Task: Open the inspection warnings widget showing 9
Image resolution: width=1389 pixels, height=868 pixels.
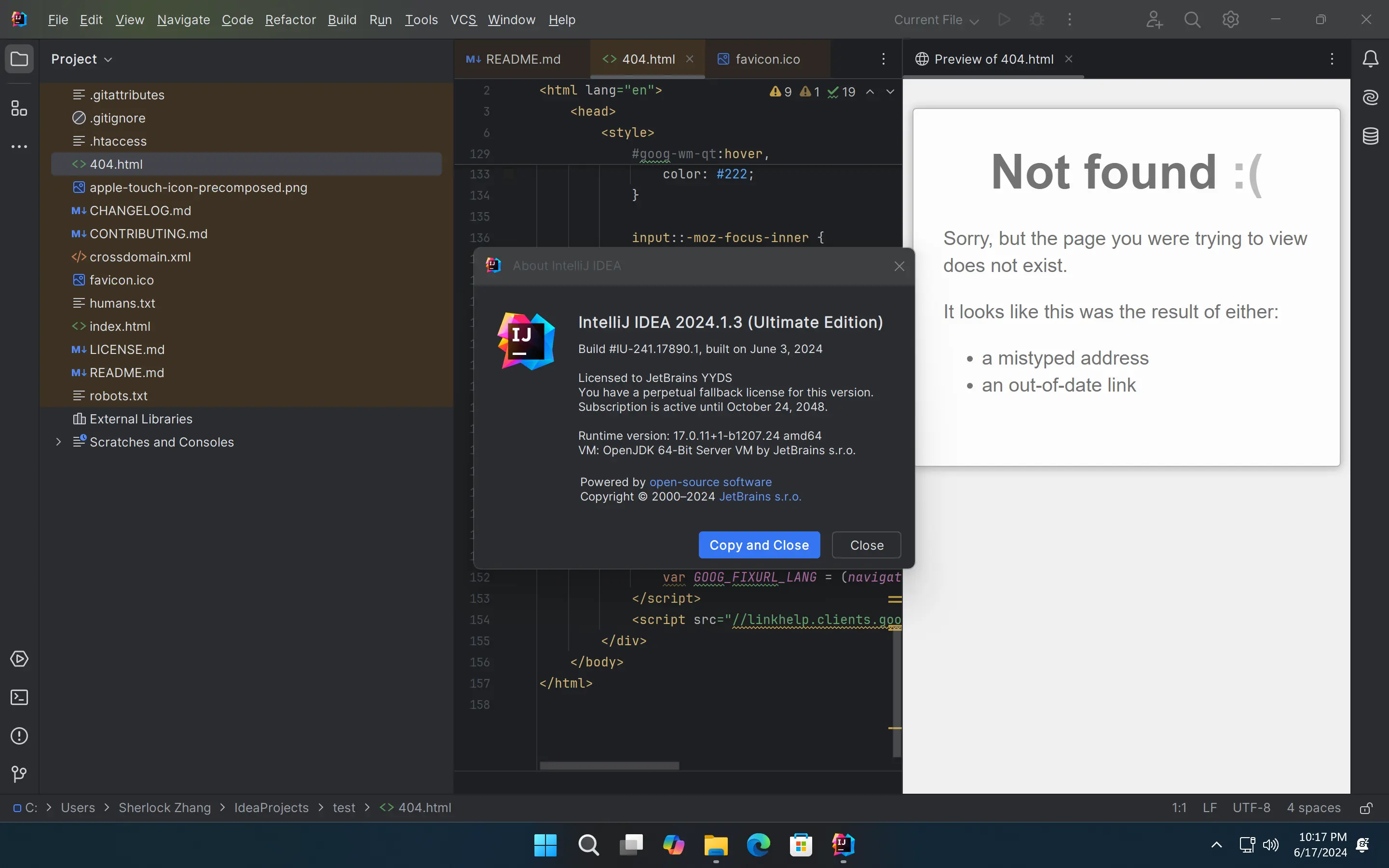Action: [x=781, y=92]
